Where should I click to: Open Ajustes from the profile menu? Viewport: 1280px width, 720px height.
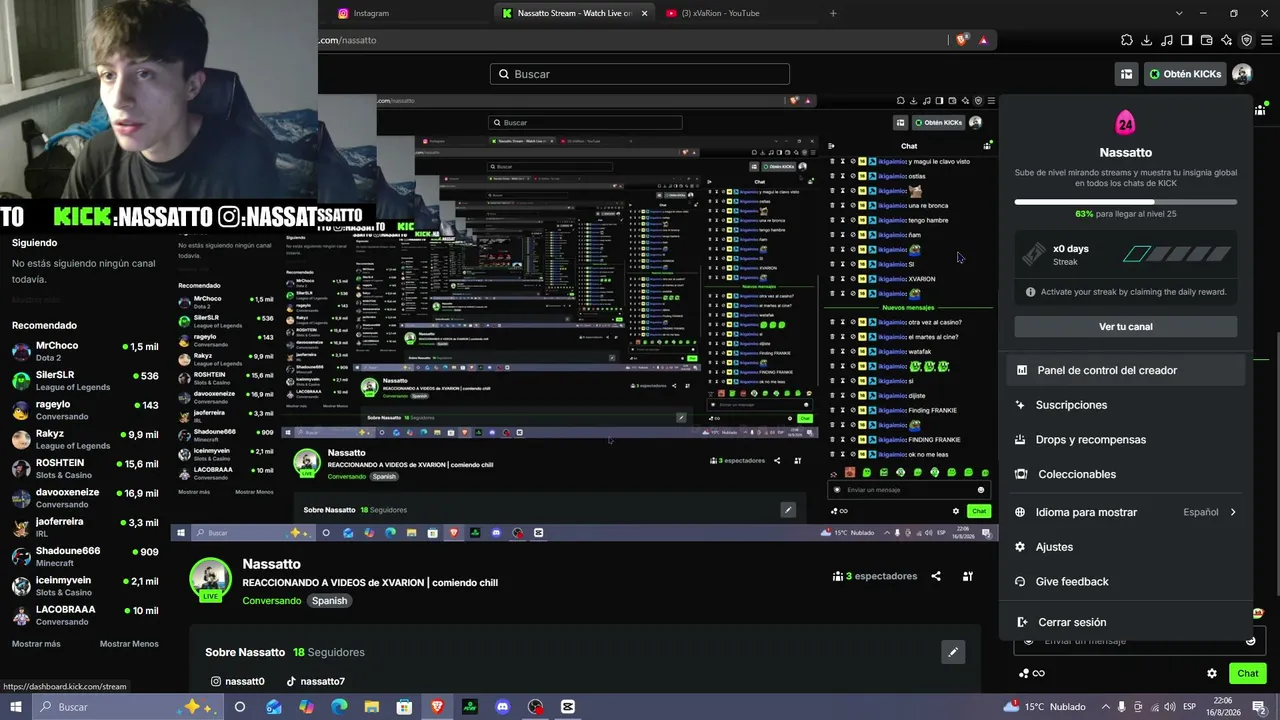pos(1126,547)
